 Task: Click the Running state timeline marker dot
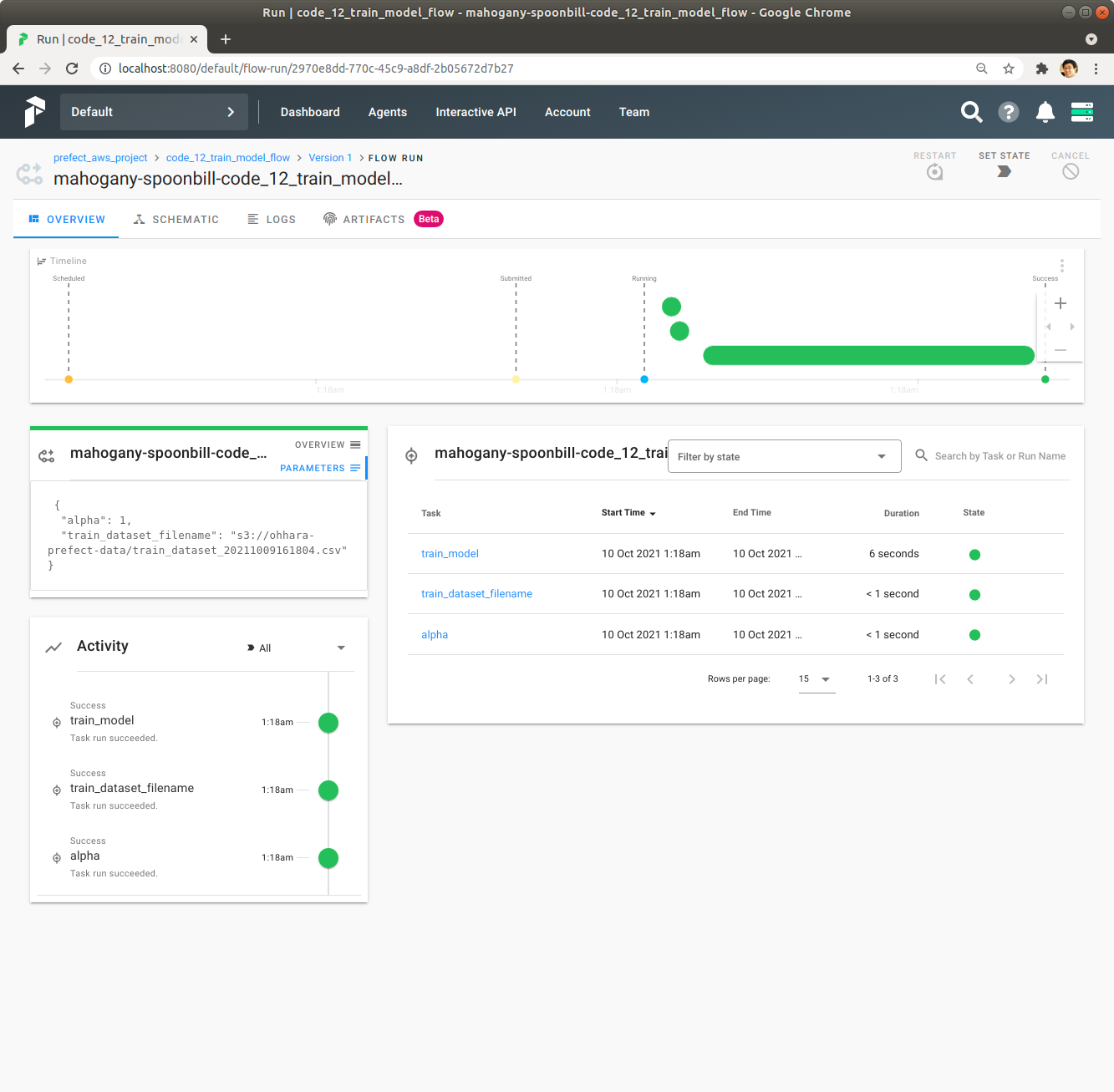[644, 379]
